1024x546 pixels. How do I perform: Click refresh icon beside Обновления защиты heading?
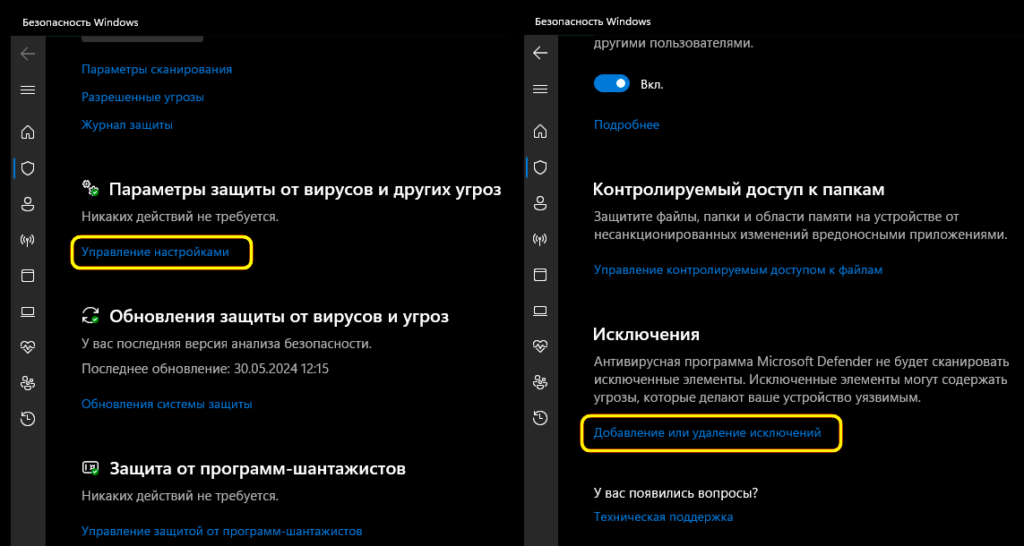coord(90,316)
